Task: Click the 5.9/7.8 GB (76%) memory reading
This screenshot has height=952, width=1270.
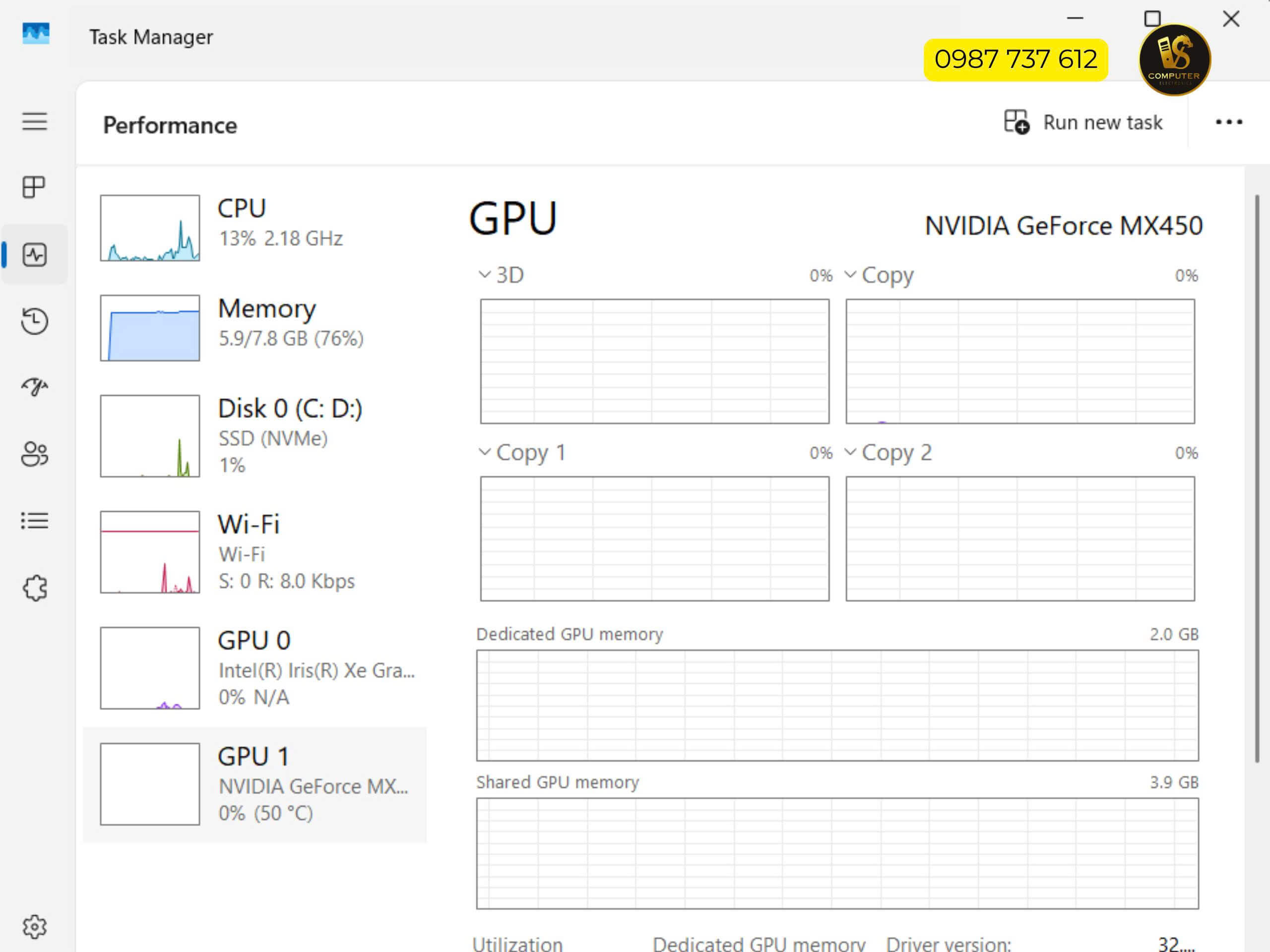Action: tap(291, 339)
